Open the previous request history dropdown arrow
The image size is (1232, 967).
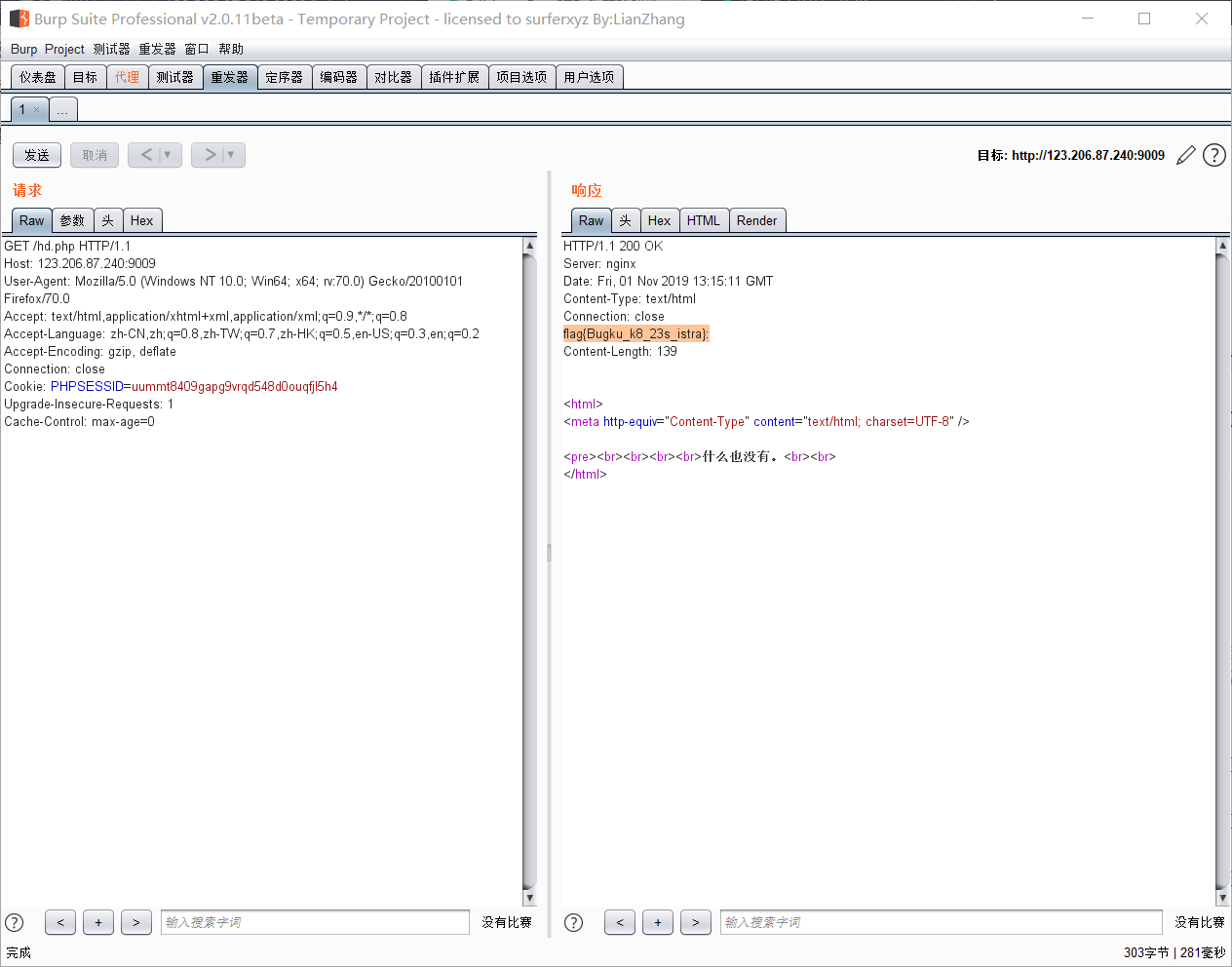pyautogui.click(x=169, y=155)
